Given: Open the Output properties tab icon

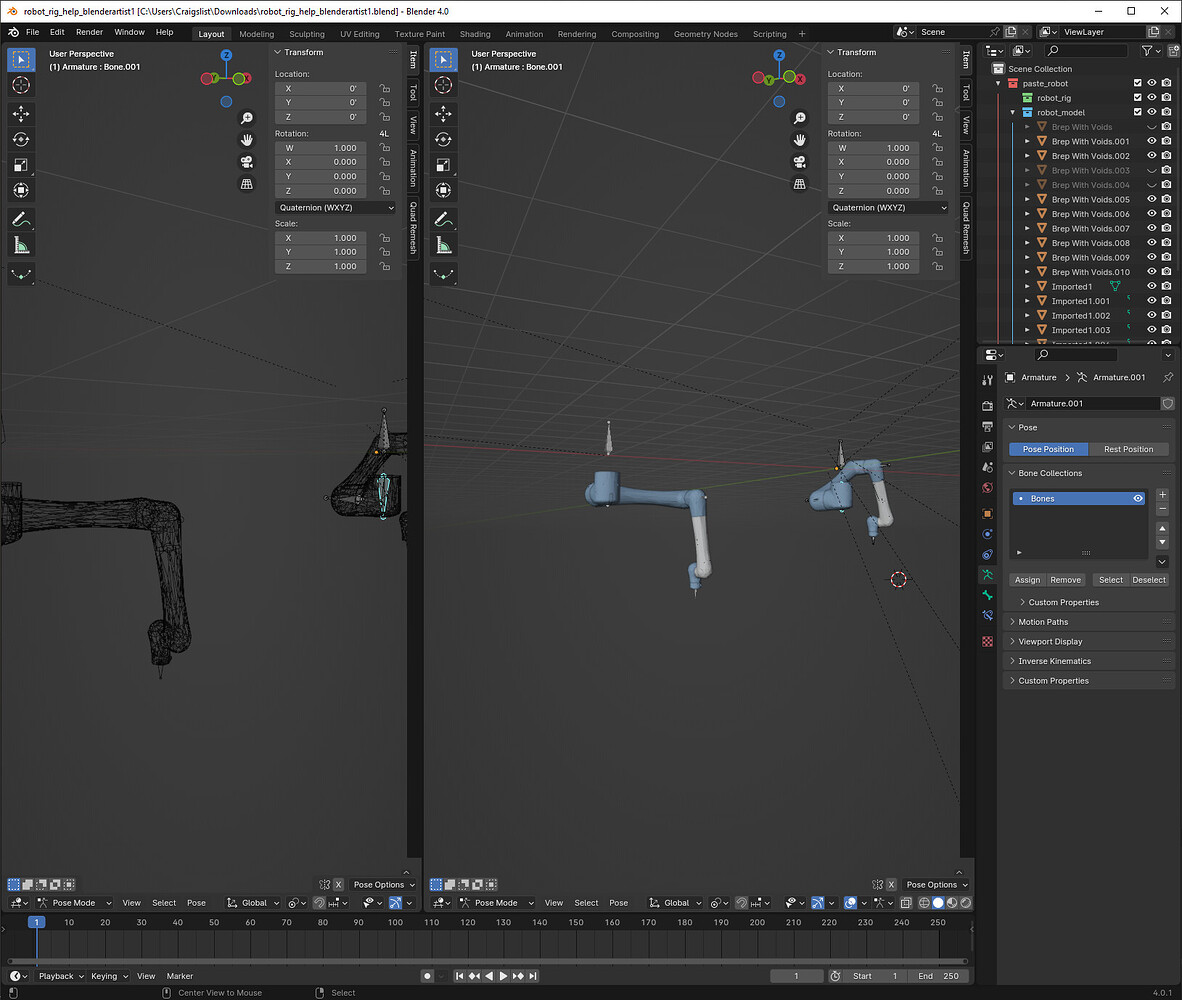Looking at the screenshot, I should click(988, 427).
